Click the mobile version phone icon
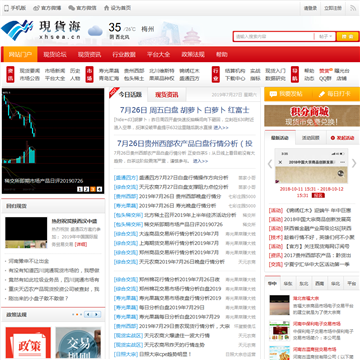The width and height of the screenshot is (360, 360). point(6,8)
